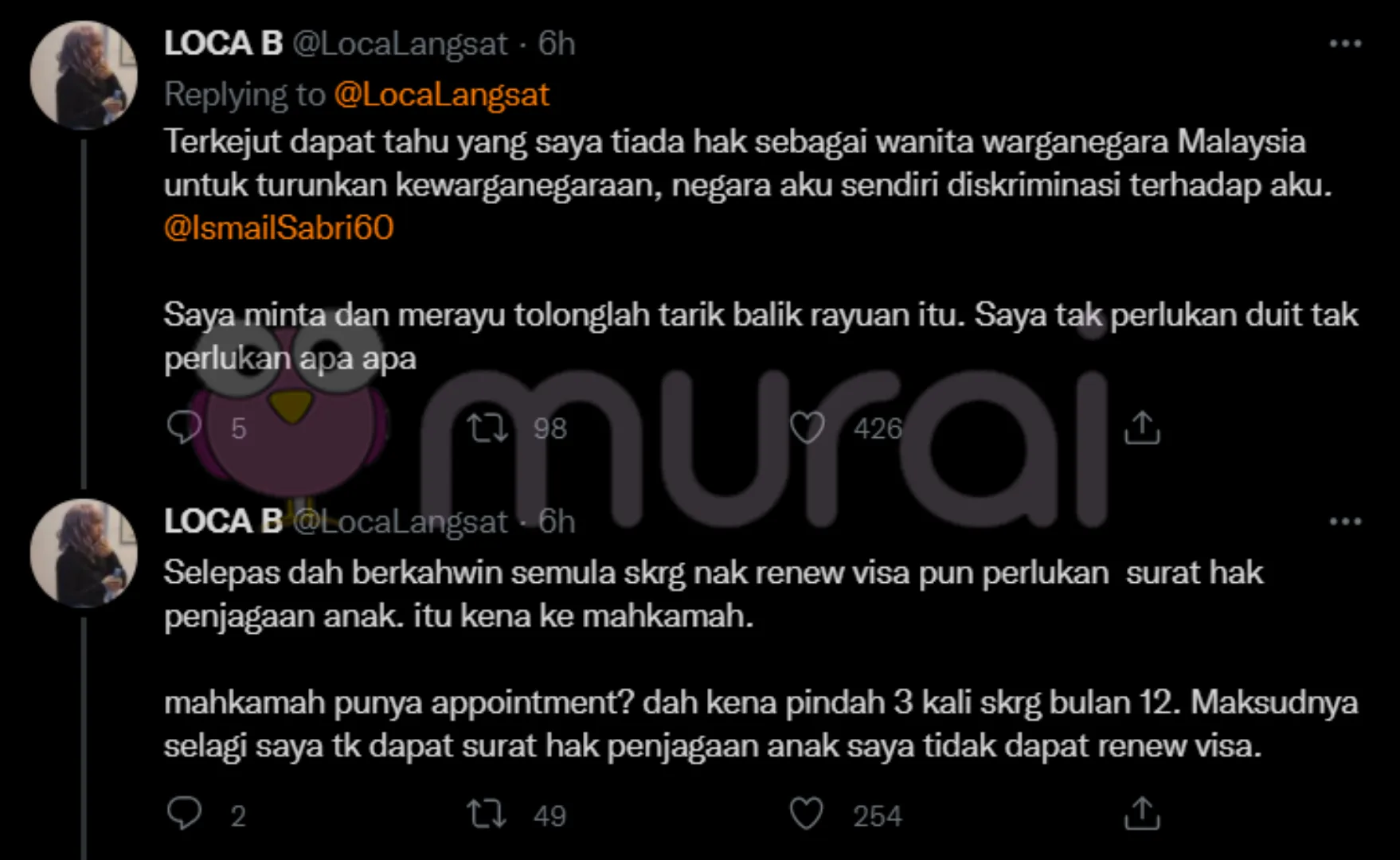Image resolution: width=1400 pixels, height=860 pixels.
Task: Retweet the second tweet with 49 retweets
Action: click(487, 814)
